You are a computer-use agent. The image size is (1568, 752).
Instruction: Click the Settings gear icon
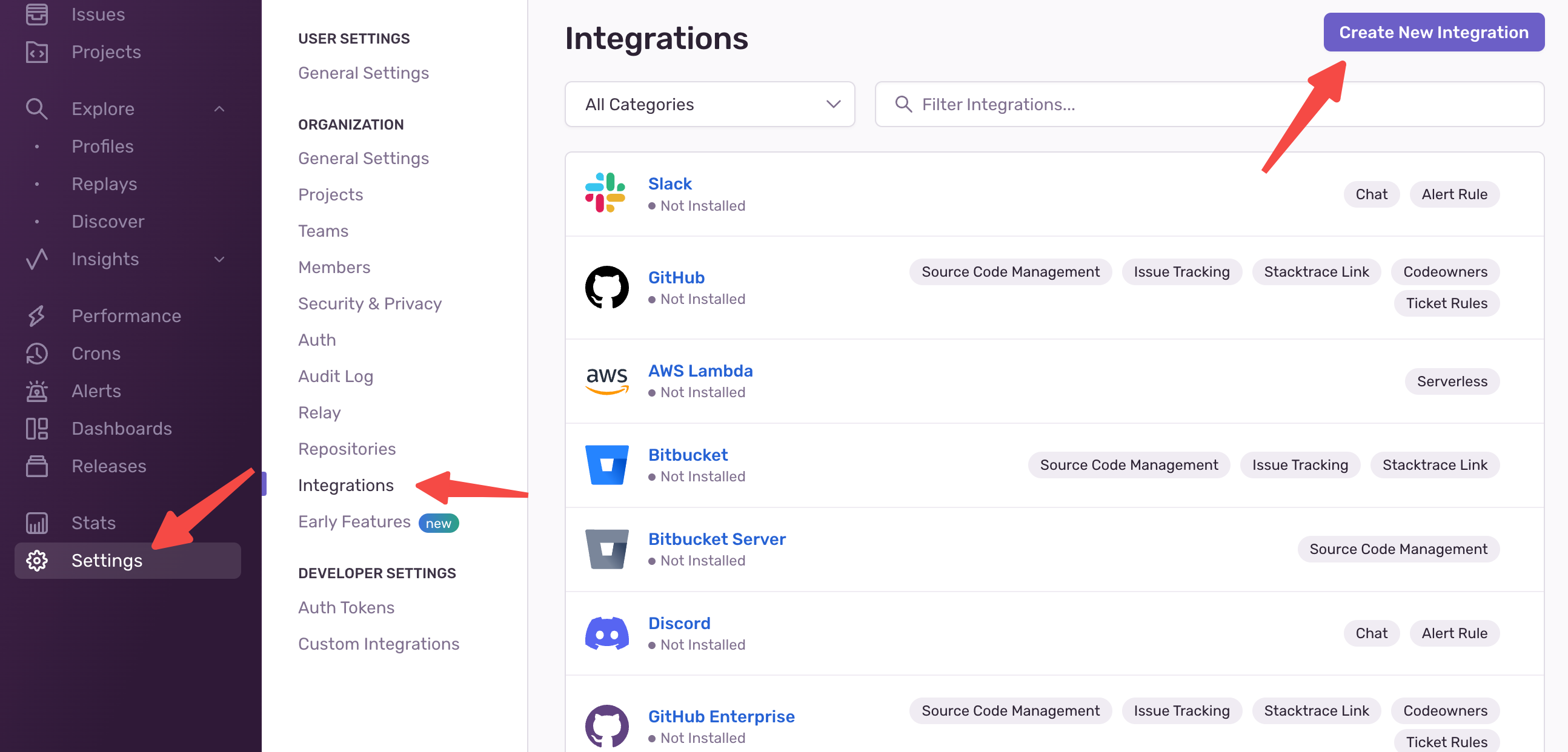(36, 560)
